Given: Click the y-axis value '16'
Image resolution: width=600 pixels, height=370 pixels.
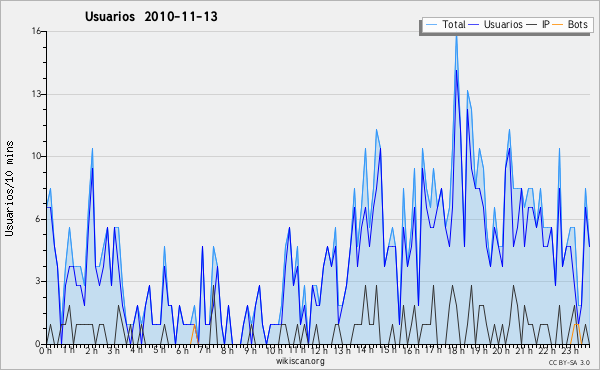Looking at the screenshot, I should tap(36, 31).
